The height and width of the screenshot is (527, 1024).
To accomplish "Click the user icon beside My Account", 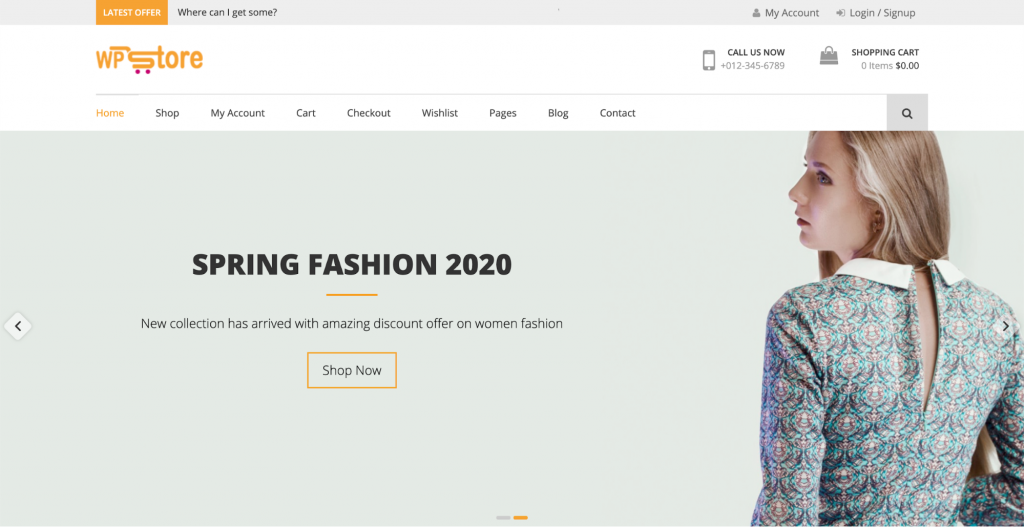I will click(x=756, y=12).
